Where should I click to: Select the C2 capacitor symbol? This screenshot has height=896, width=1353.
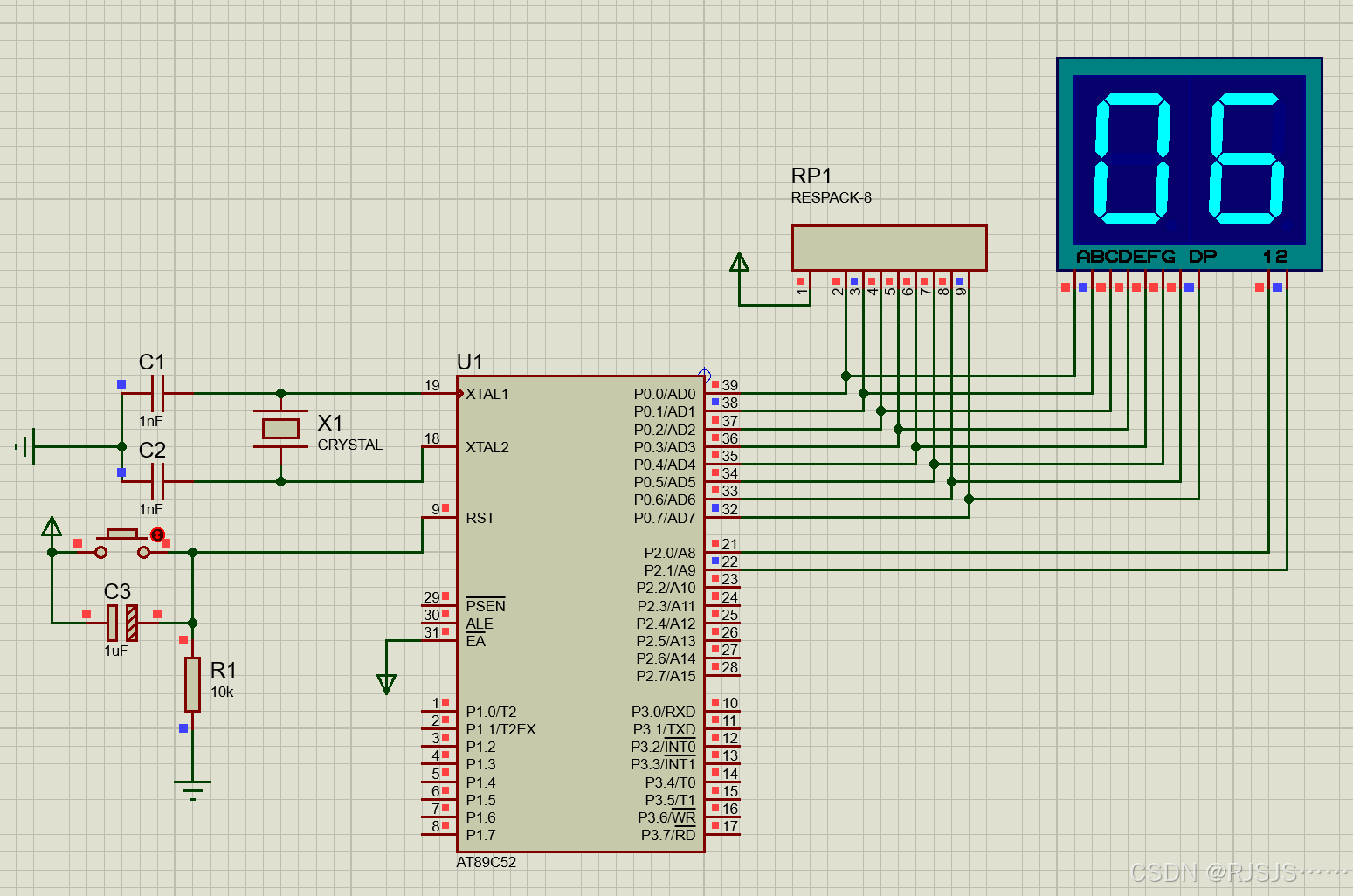(157, 481)
